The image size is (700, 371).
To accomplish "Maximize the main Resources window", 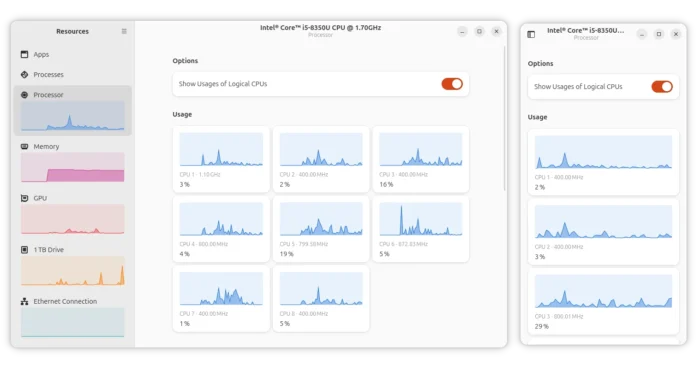I will [479, 31].
